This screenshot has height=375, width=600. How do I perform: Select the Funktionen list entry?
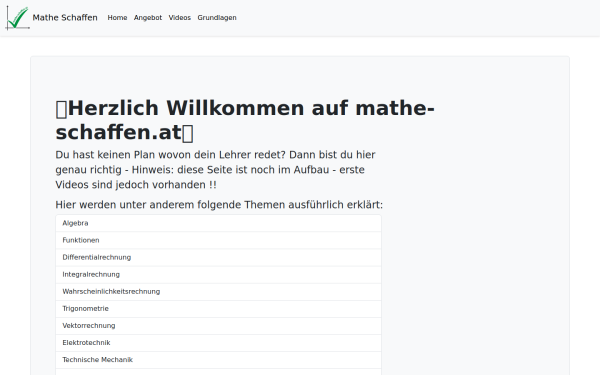(x=218, y=240)
